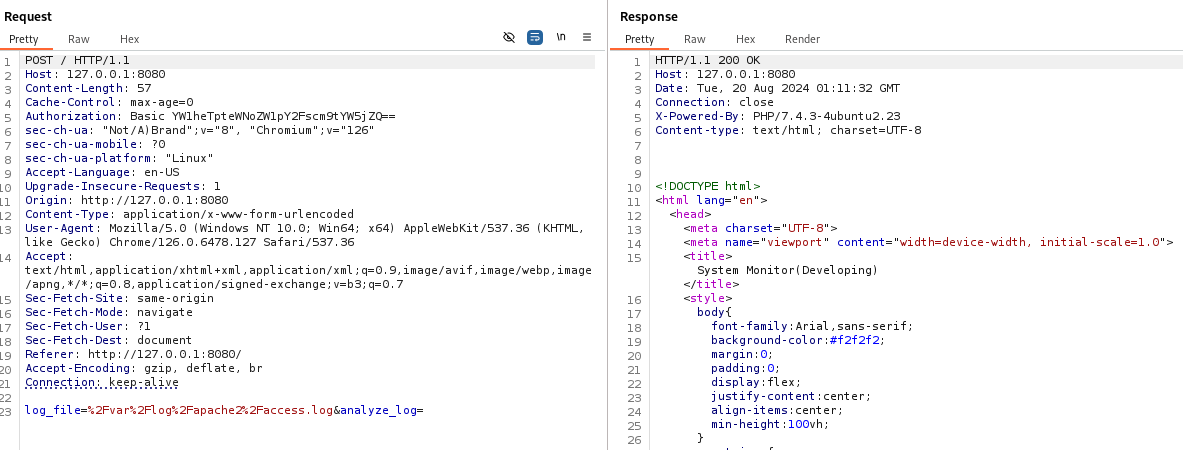Switch to the Response Raw tab
This screenshot has width=1183, height=450.
[695, 39]
